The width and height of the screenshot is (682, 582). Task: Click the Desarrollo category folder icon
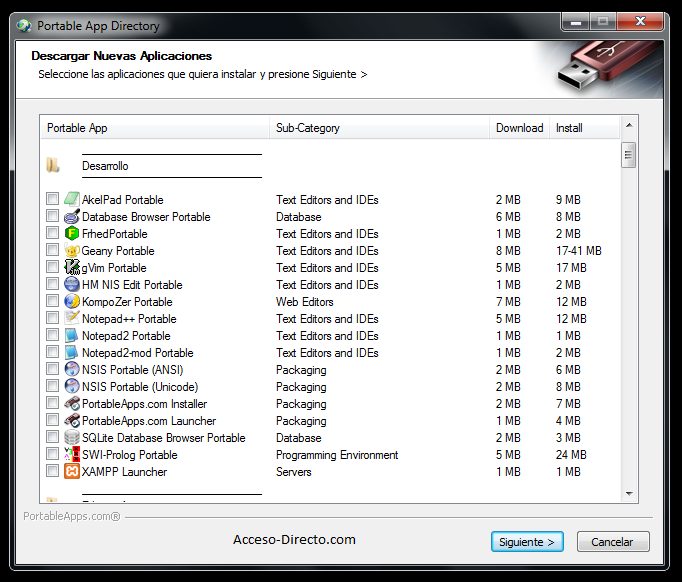coord(53,165)
